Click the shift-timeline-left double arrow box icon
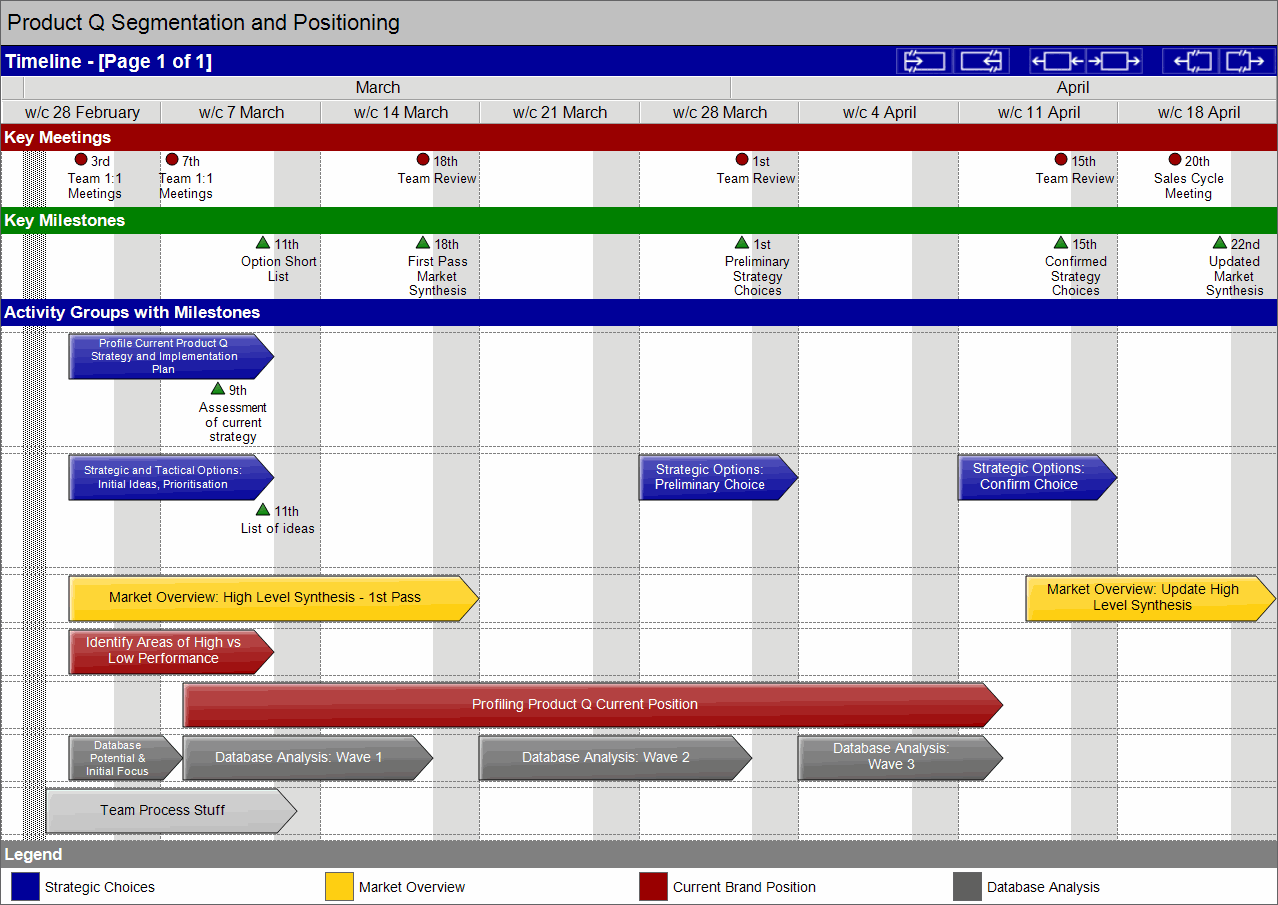1278x905 pixels. (1058, 61)
